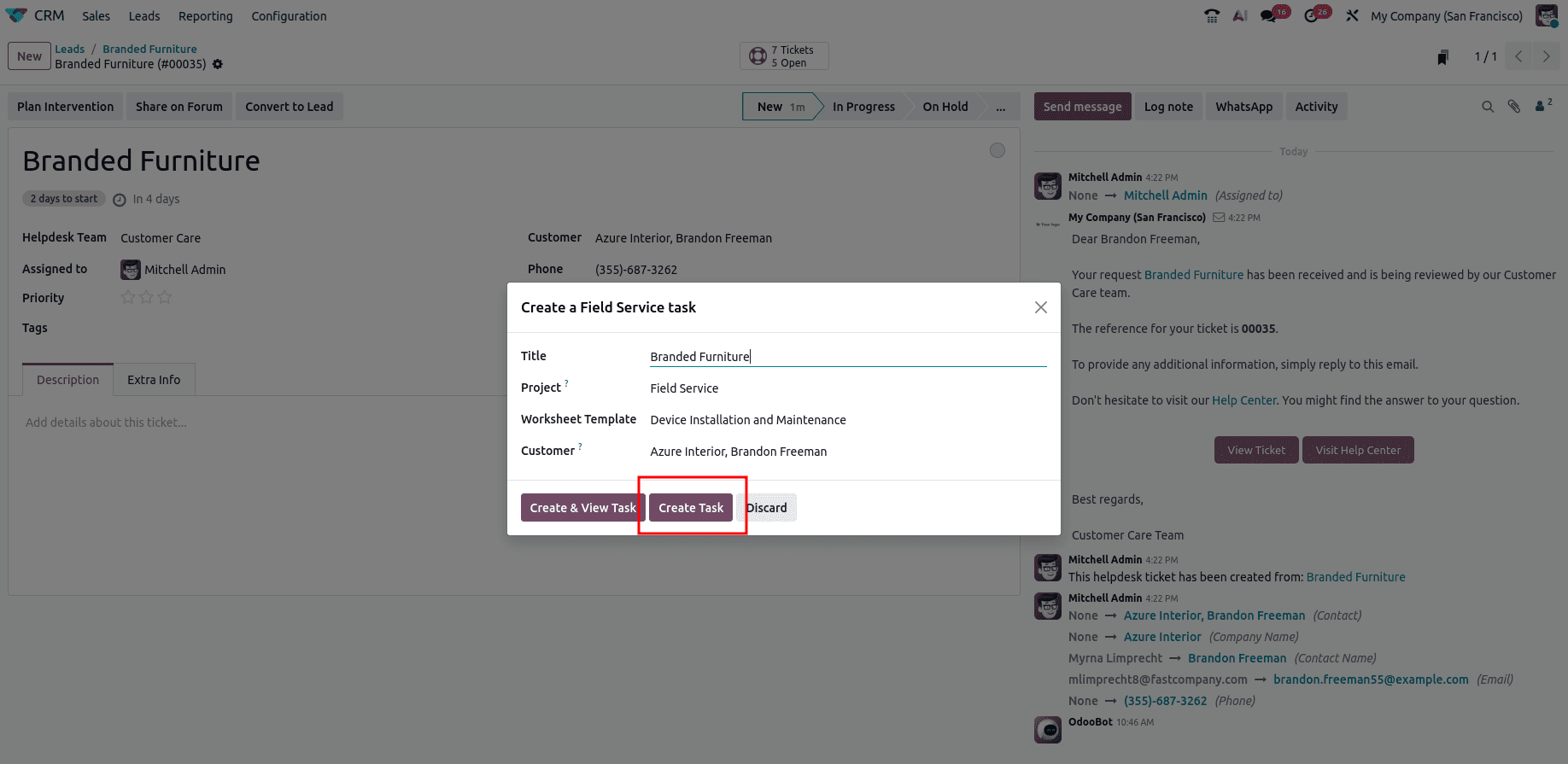Close the Create a Field Service task dialog
The image size is (1568, 764).
pos(1040,307)
